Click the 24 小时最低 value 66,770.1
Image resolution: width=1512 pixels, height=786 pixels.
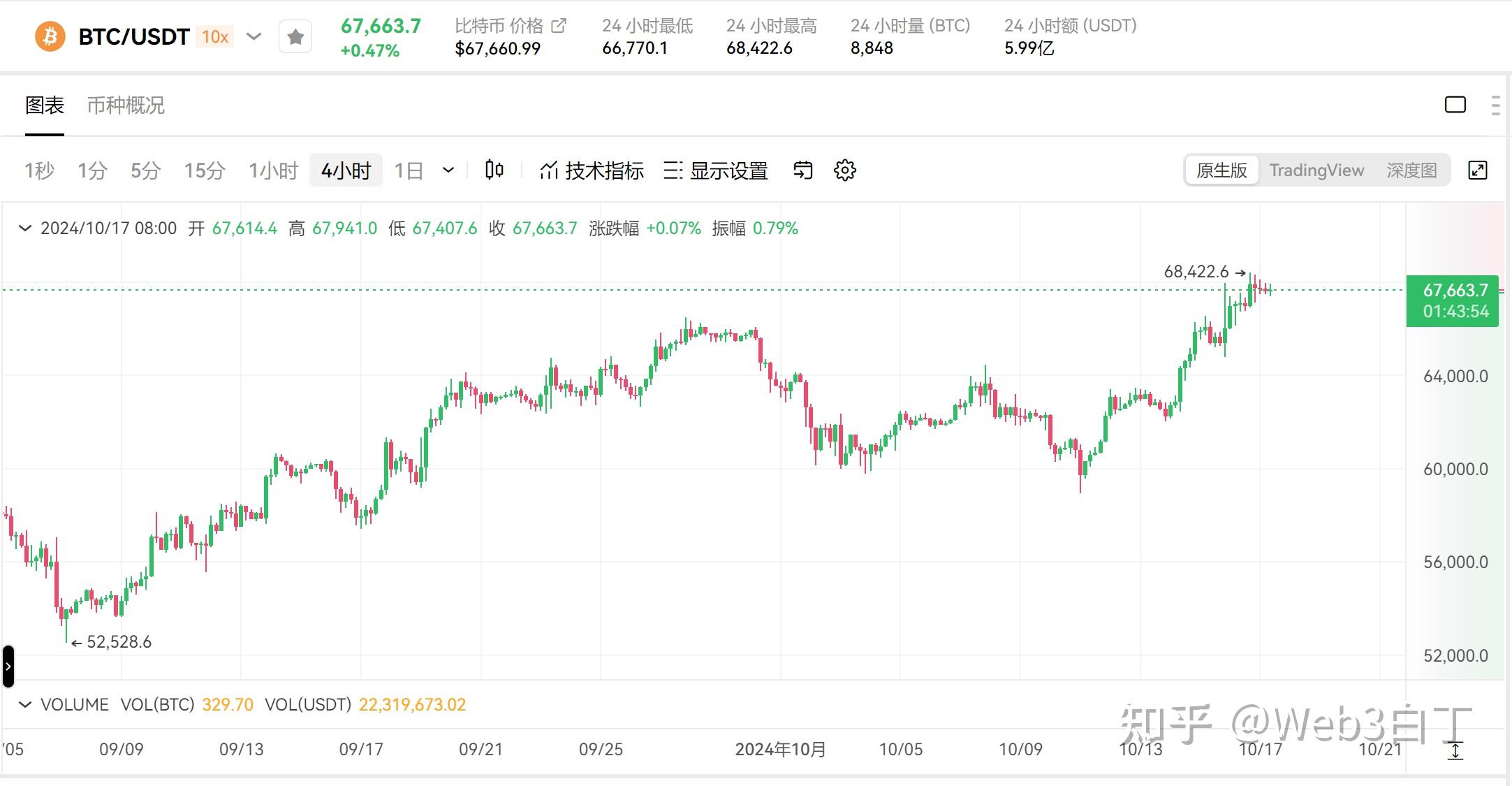click(635, 48)
